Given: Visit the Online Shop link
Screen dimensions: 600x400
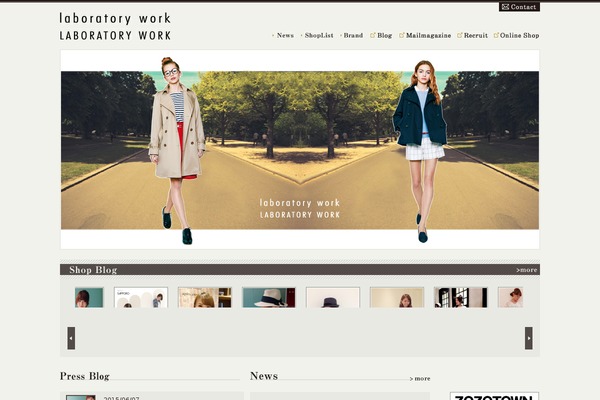Looking at the screenshot, I should (x=519, y=35).
